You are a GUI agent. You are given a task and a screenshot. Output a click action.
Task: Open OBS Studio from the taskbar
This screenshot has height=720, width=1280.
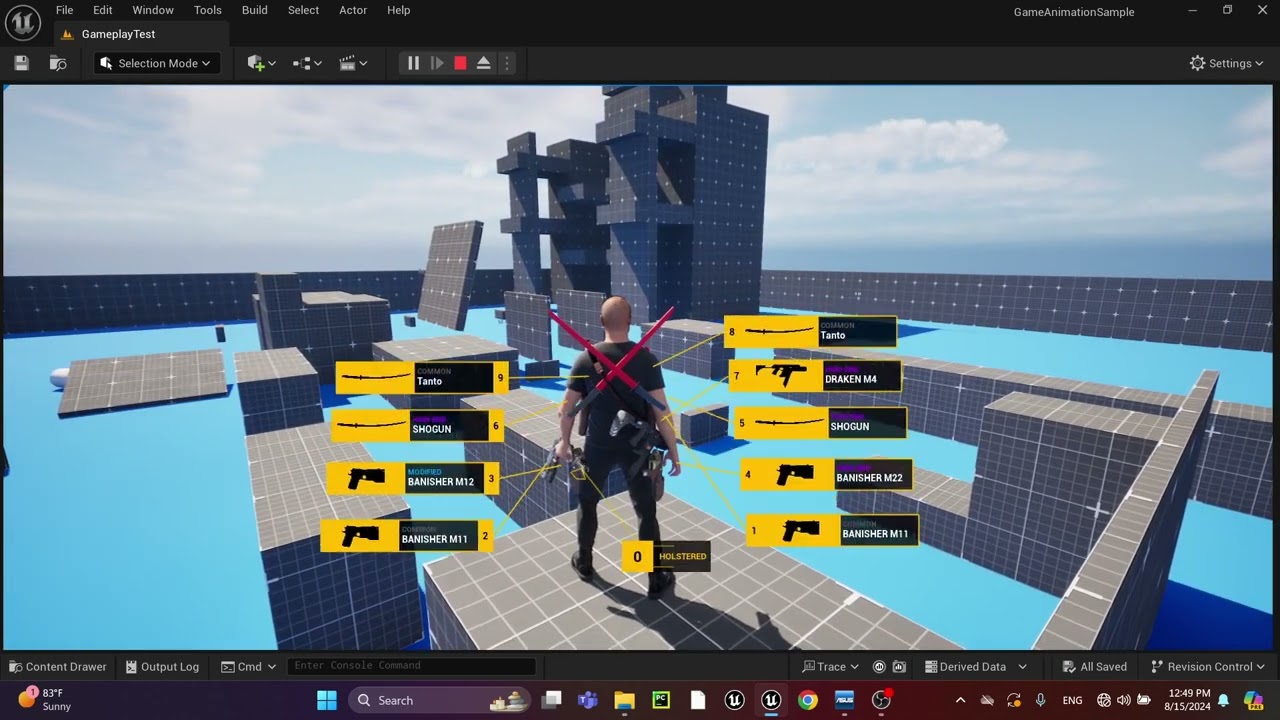881,700
